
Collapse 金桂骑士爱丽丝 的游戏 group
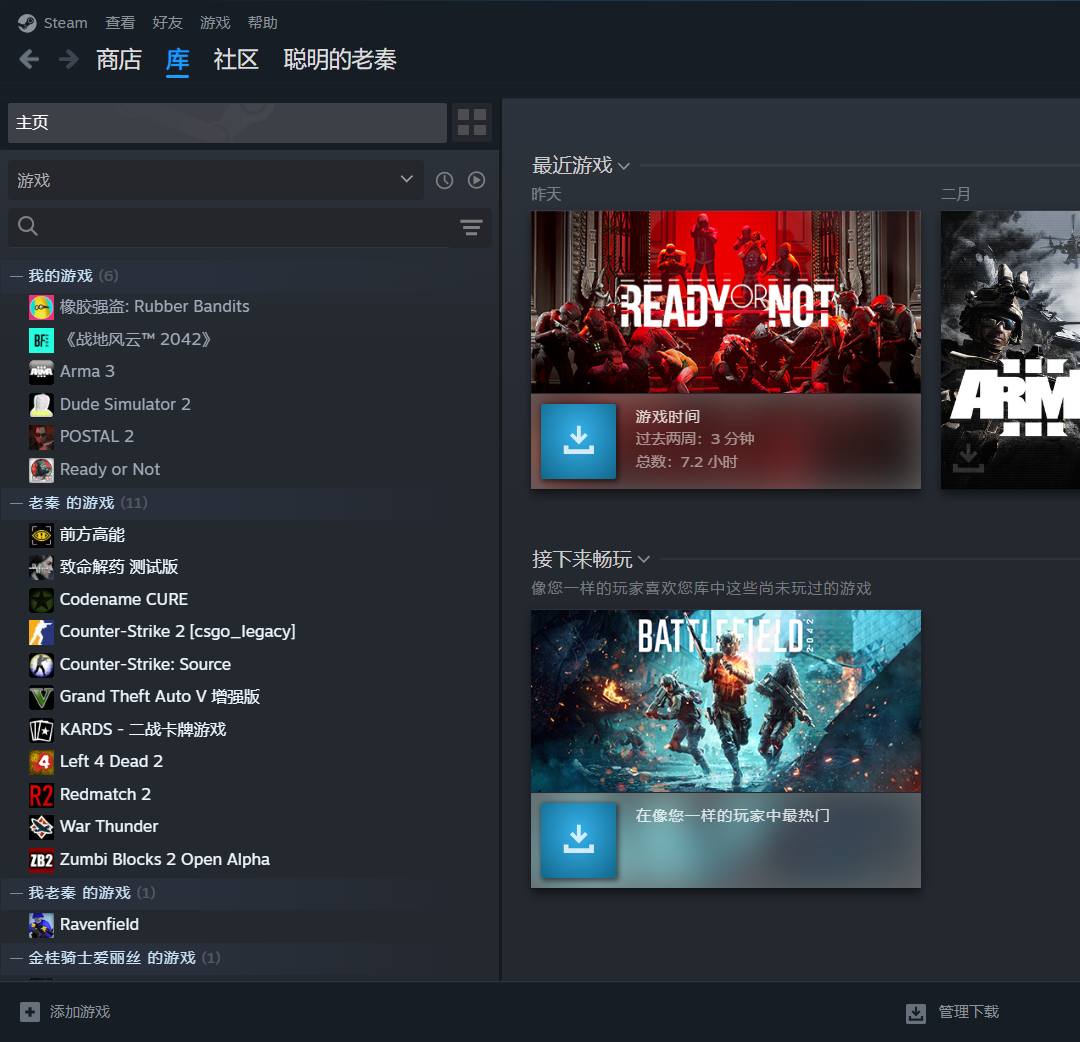16,958
